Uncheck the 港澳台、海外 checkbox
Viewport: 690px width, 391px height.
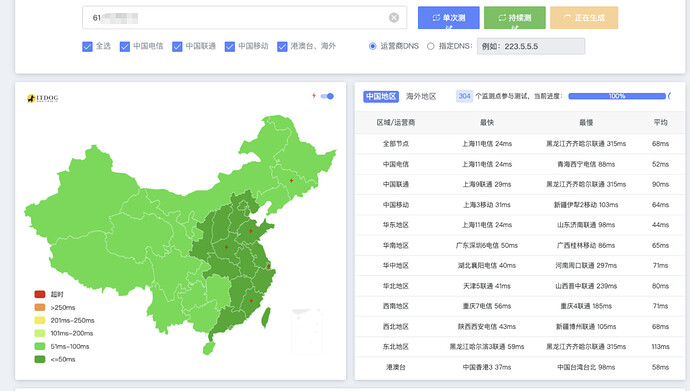[x=282, y=46]
